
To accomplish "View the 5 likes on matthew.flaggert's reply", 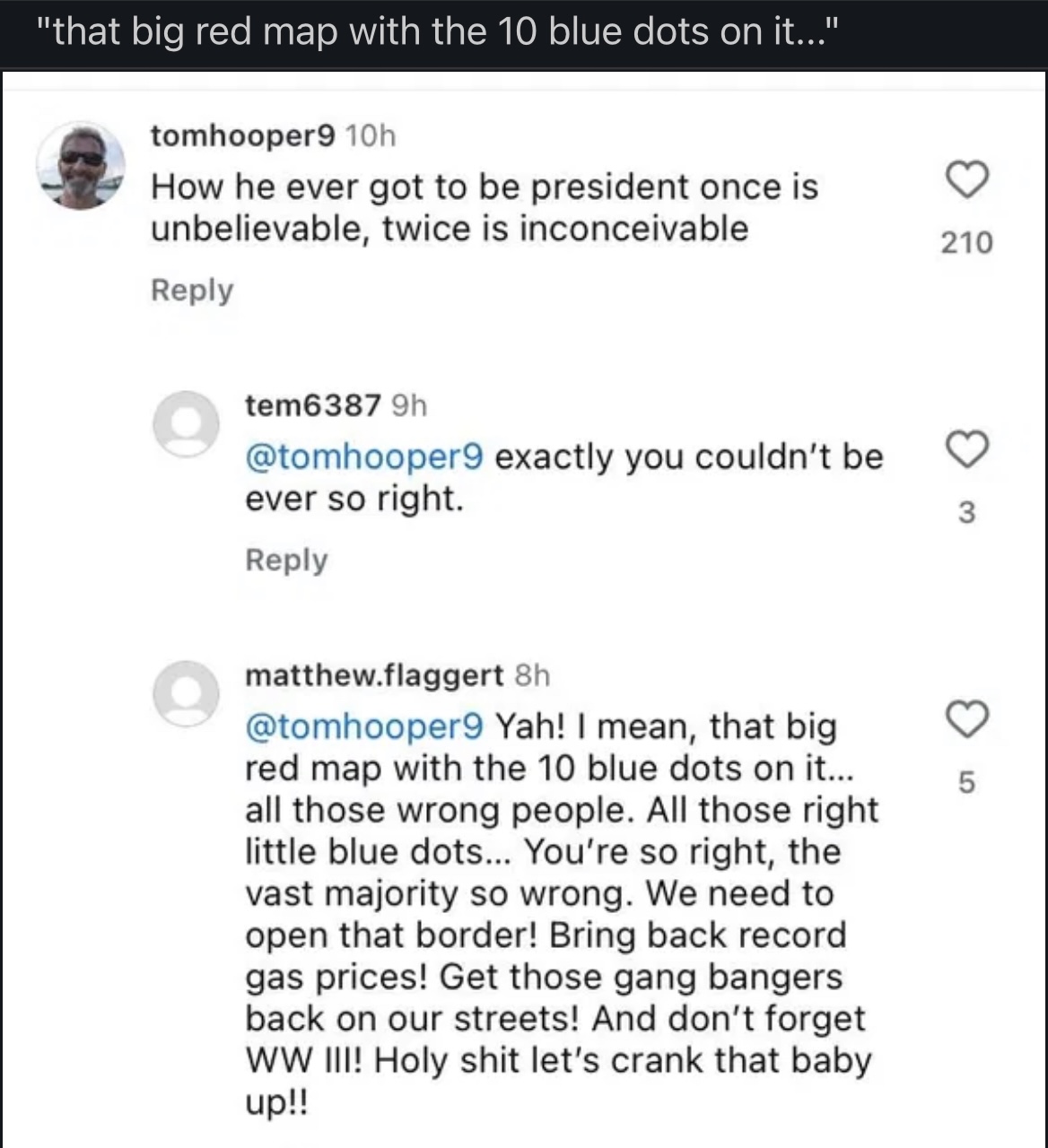I will pyautogui.click(x=966, y=782).
